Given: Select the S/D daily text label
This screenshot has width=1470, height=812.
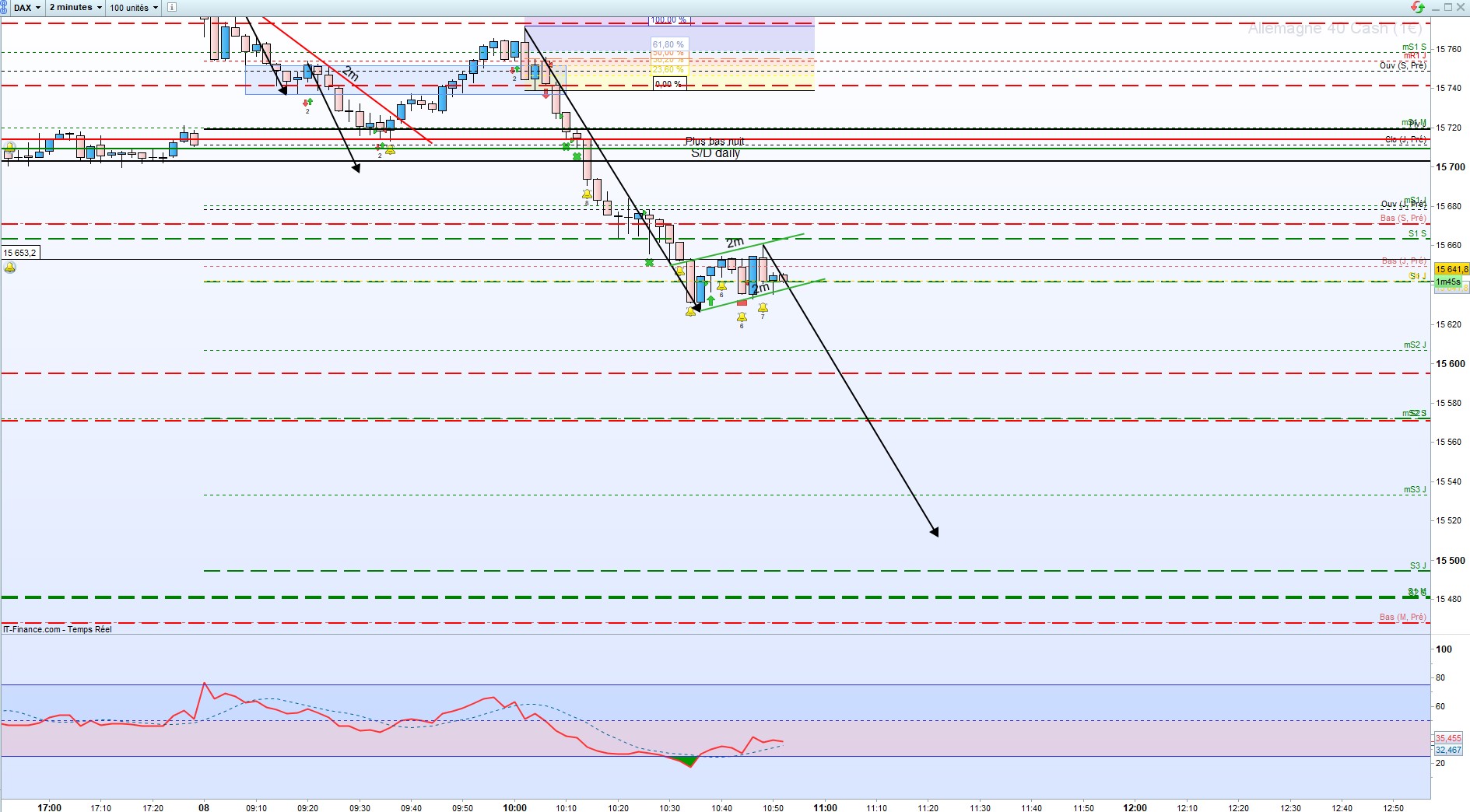Looking at the screenshot, I should coord(715,153).
